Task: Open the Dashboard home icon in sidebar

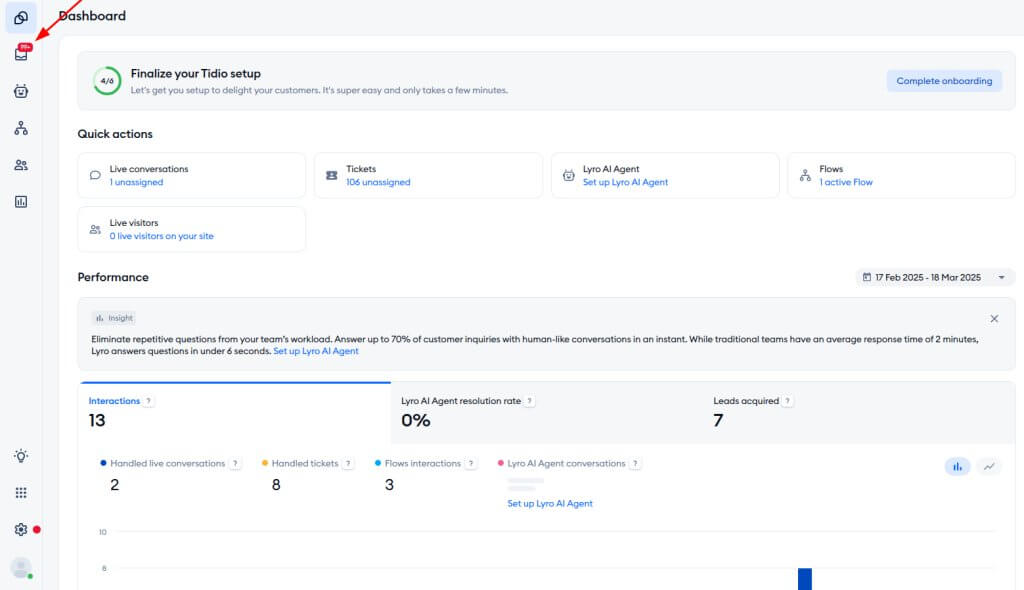Action: tap(21, 18)
